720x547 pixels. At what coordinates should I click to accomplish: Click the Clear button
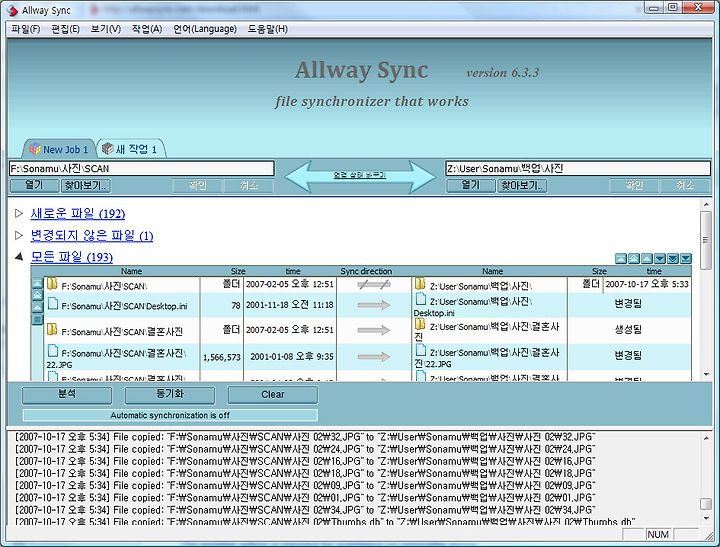[273, 395]
